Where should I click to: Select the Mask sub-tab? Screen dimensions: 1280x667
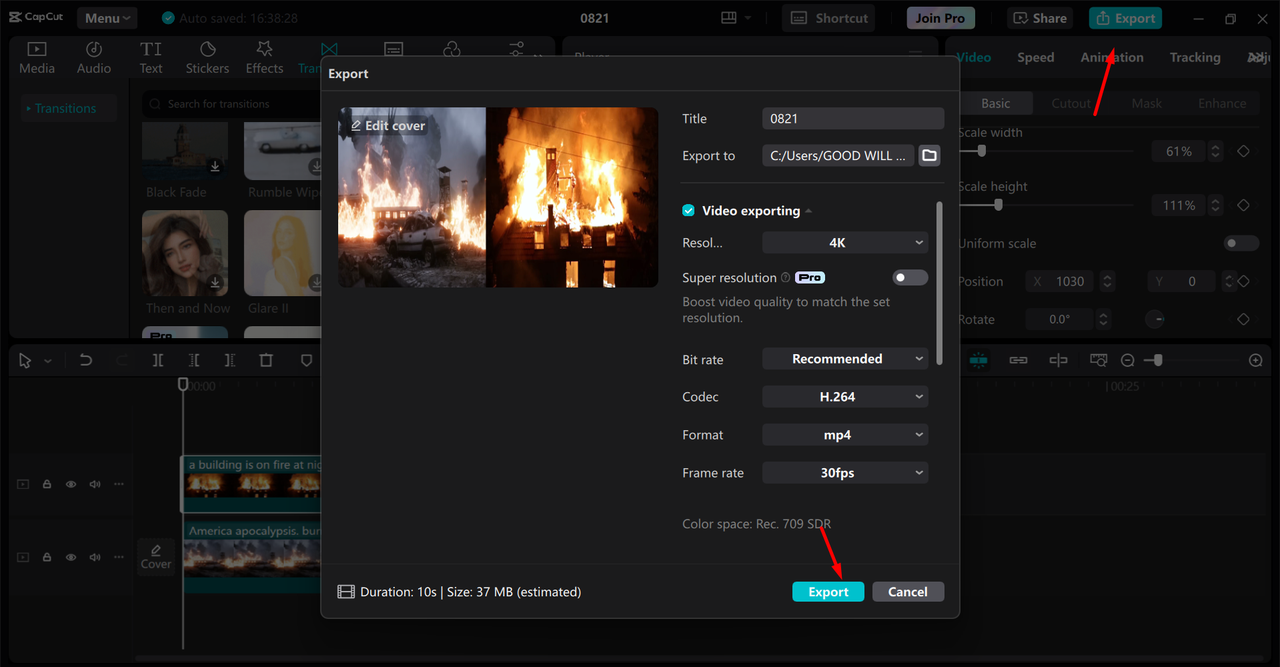(1147, 103)
